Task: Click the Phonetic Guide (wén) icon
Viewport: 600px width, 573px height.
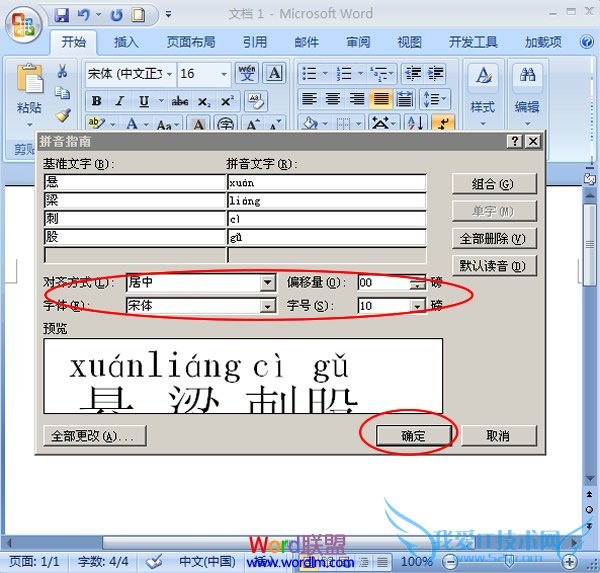Action: [247, 74]
